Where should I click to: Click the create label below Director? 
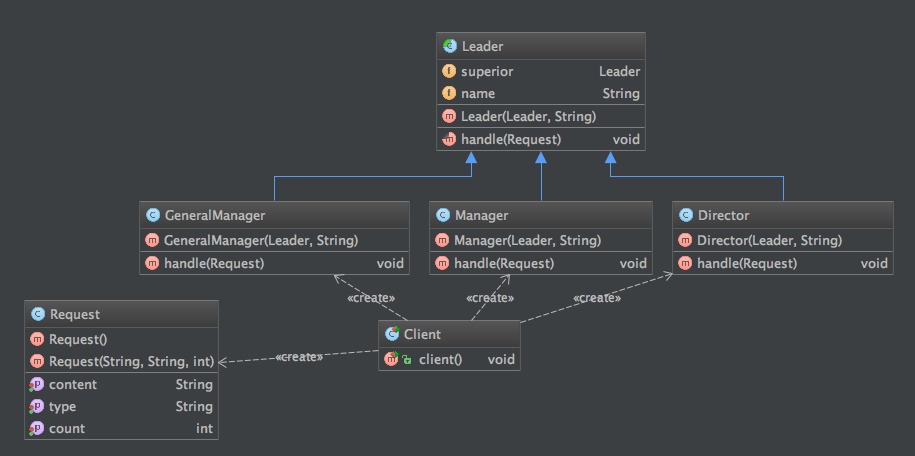point(596,298)
